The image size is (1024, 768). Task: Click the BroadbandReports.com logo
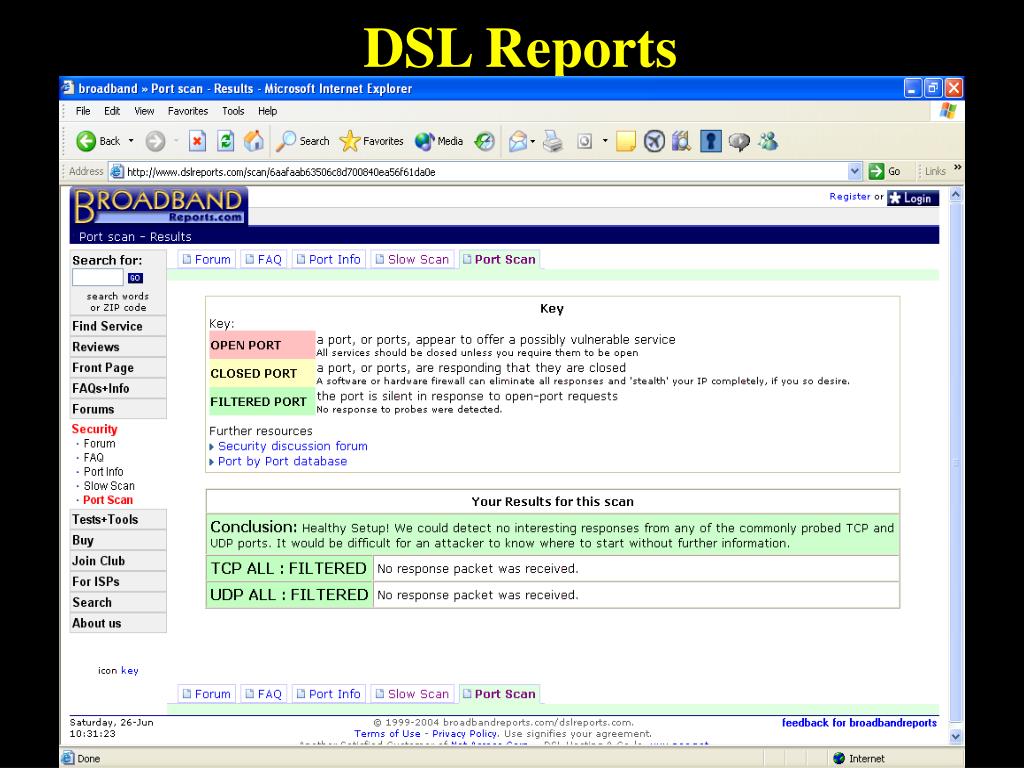point(159,206)
